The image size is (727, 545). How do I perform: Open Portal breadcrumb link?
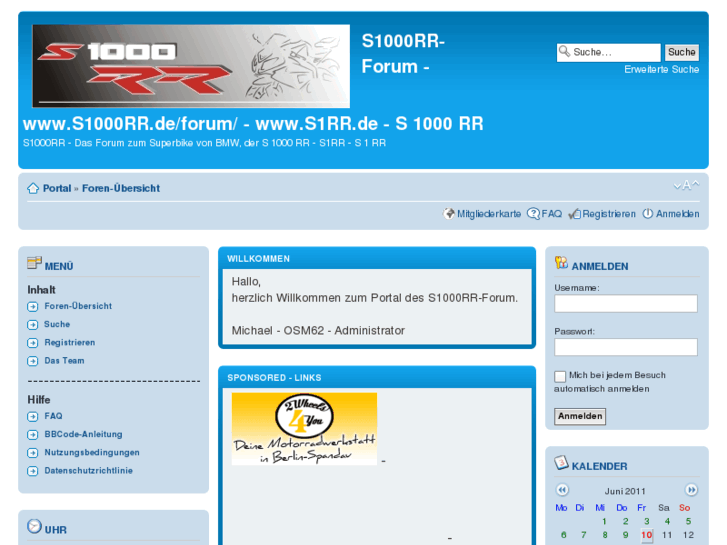pos(57,188)
